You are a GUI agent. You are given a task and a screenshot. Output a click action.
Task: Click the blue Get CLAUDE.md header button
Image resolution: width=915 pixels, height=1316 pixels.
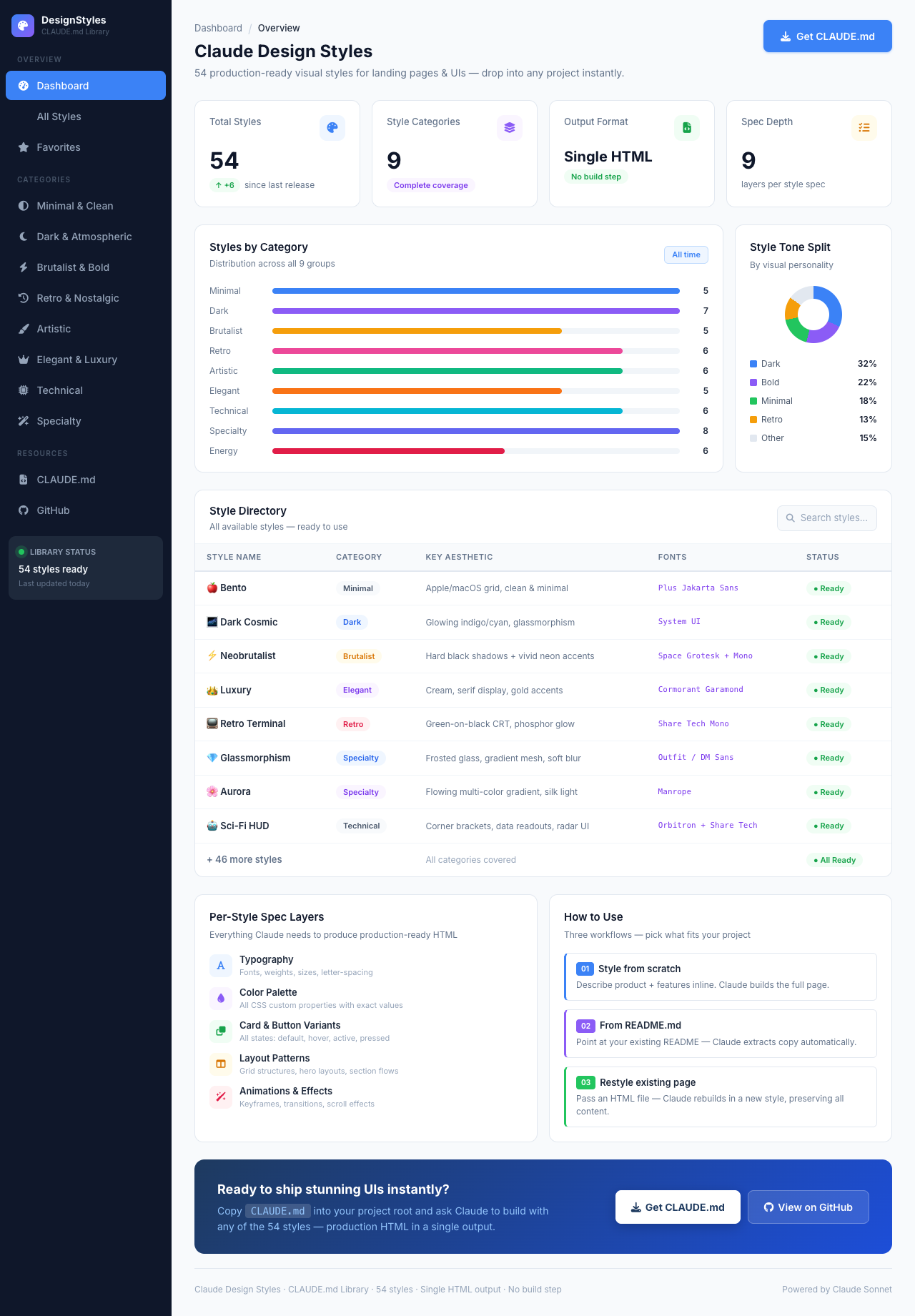tap(827, 36)
